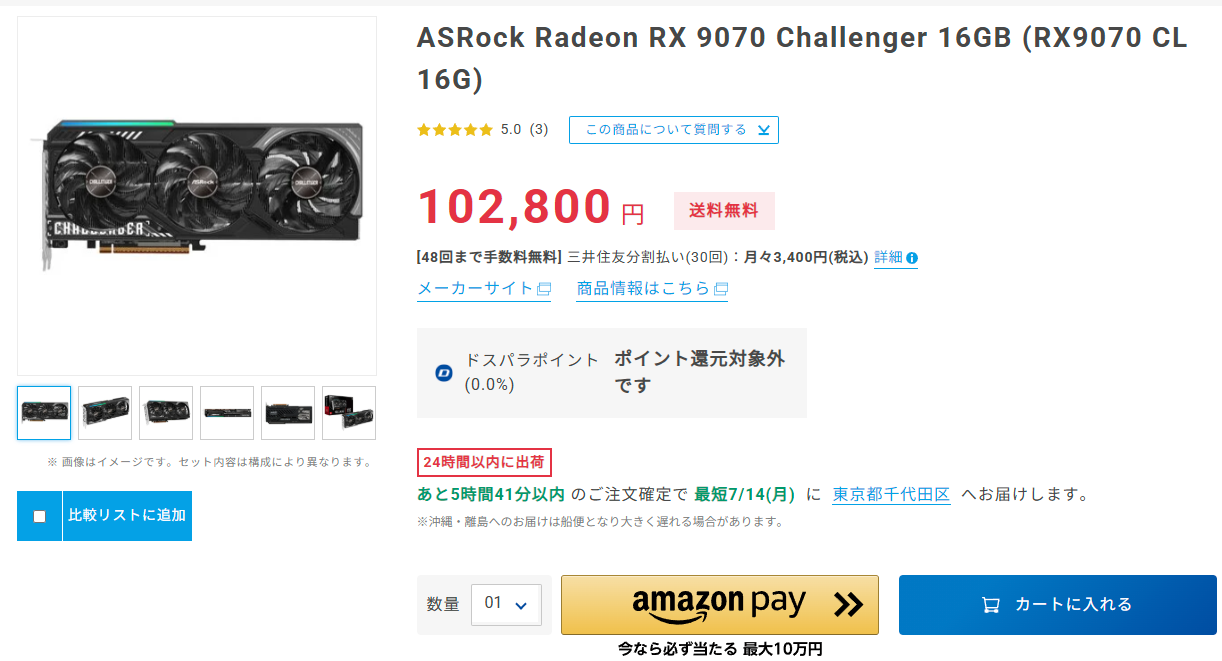Image resolution: width=1222 pixels, height=661 pixels.
Task: Expand the この商品について質問する button
Action: tap(674, 130)
